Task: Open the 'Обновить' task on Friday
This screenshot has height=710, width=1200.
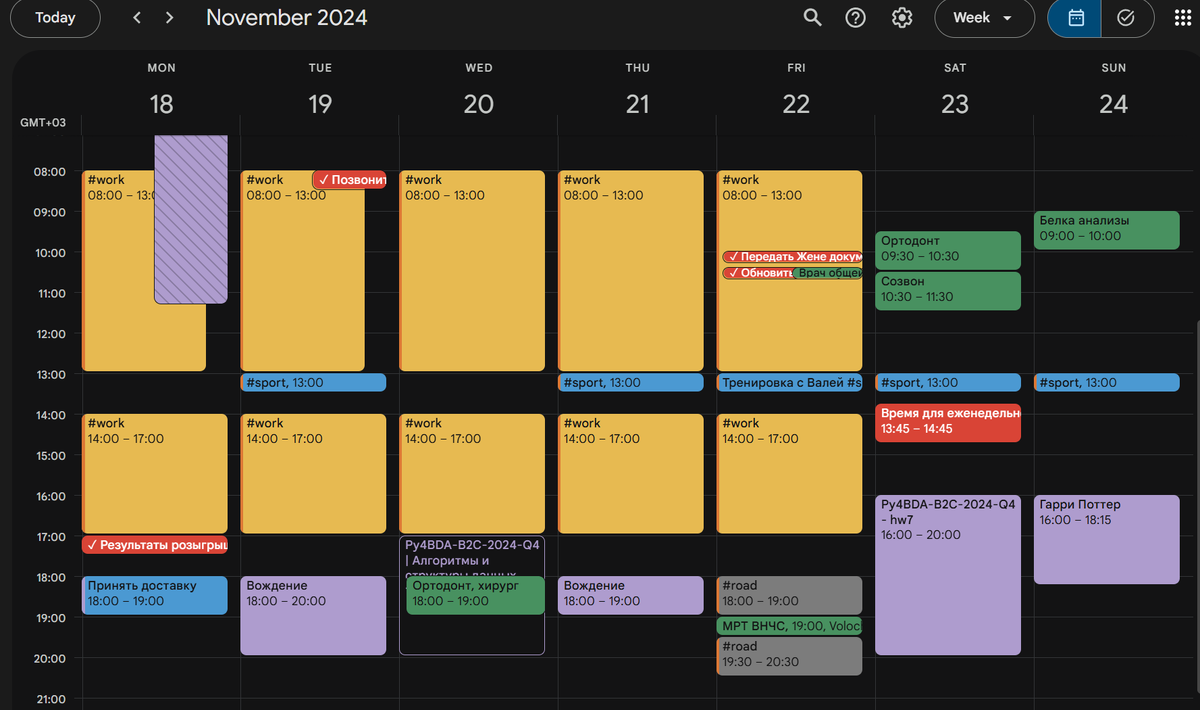Action: (x=757, y=273)
